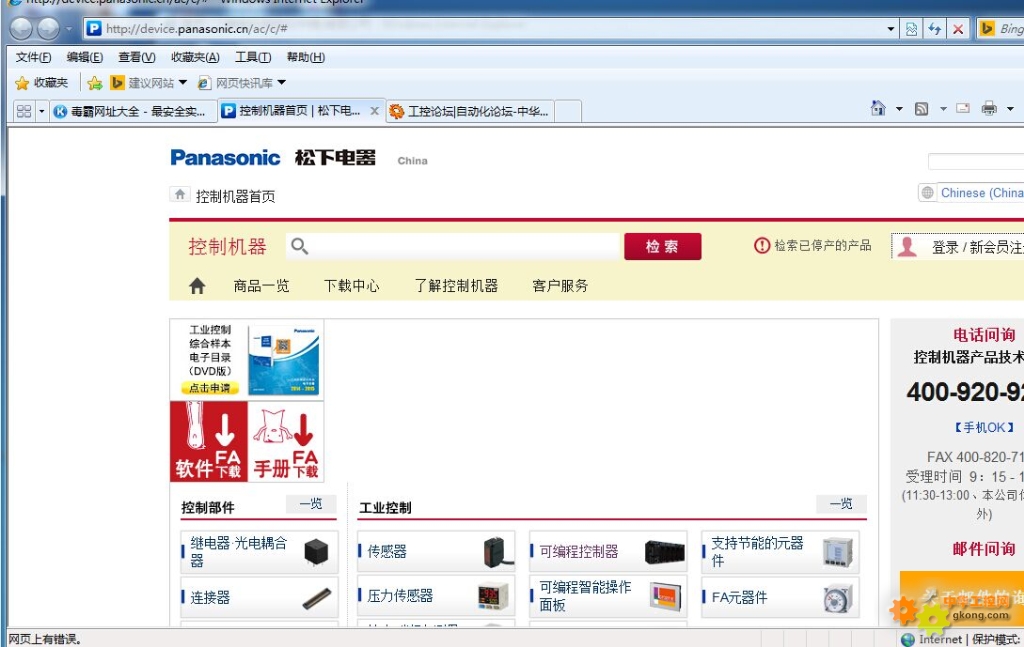Expand the 网页快讯库 dropdown arrow
Viewport: 1024px width, 647px height.
pyautogui.click(x=281, y=82)
